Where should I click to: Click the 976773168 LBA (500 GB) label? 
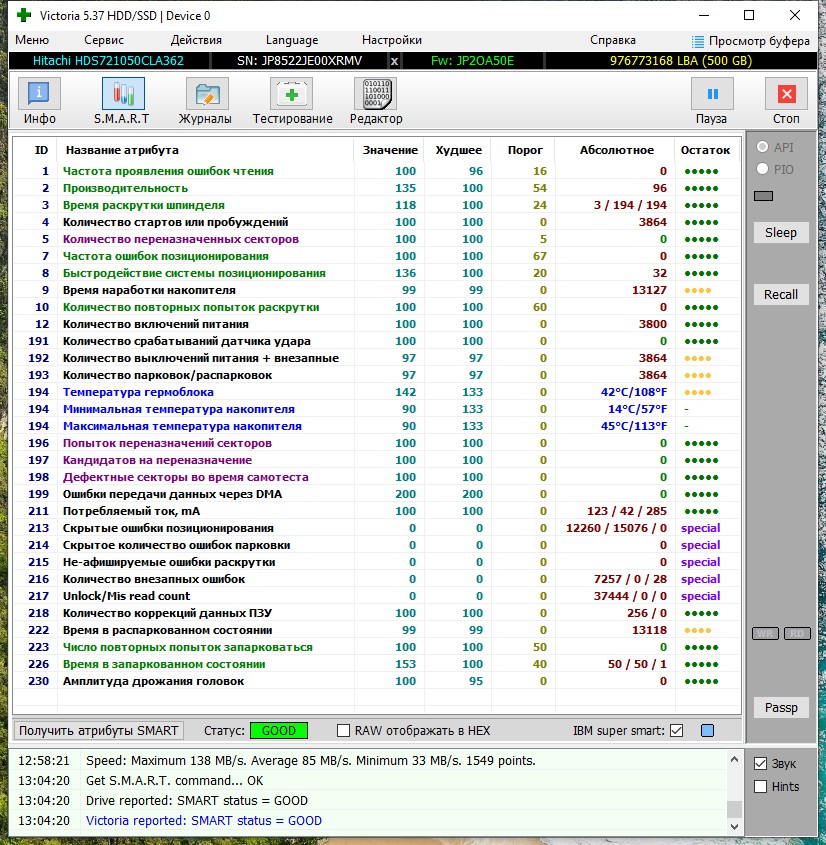(681, 61)
